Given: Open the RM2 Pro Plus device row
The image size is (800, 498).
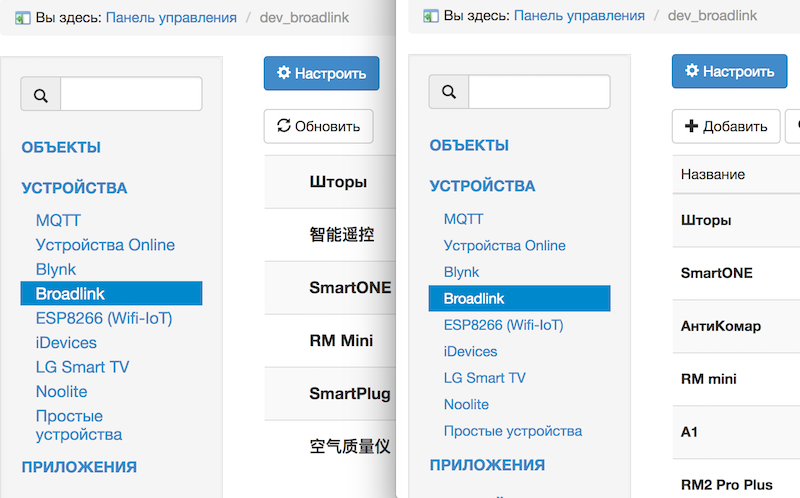Looking at the screenshot, I should [727, 484].
